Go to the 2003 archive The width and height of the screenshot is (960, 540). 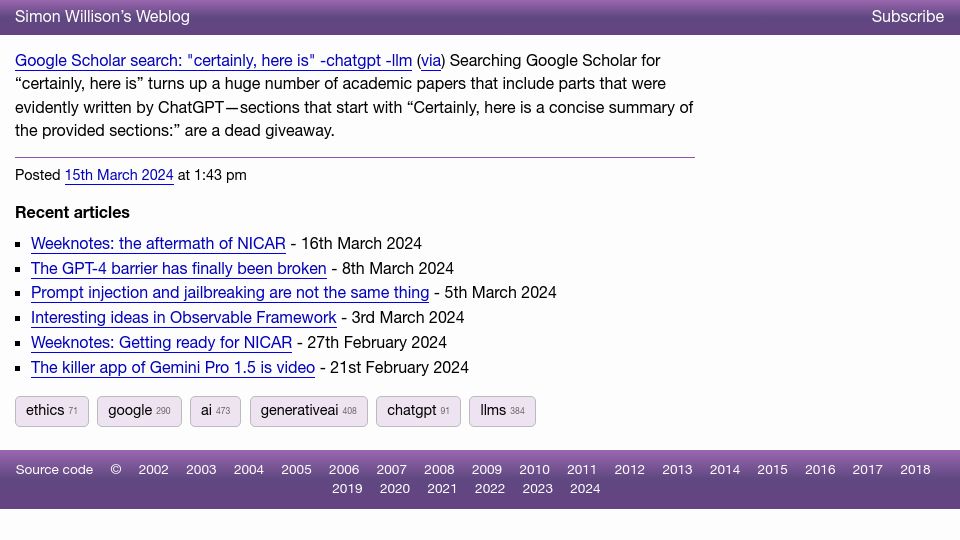point(201,470)
